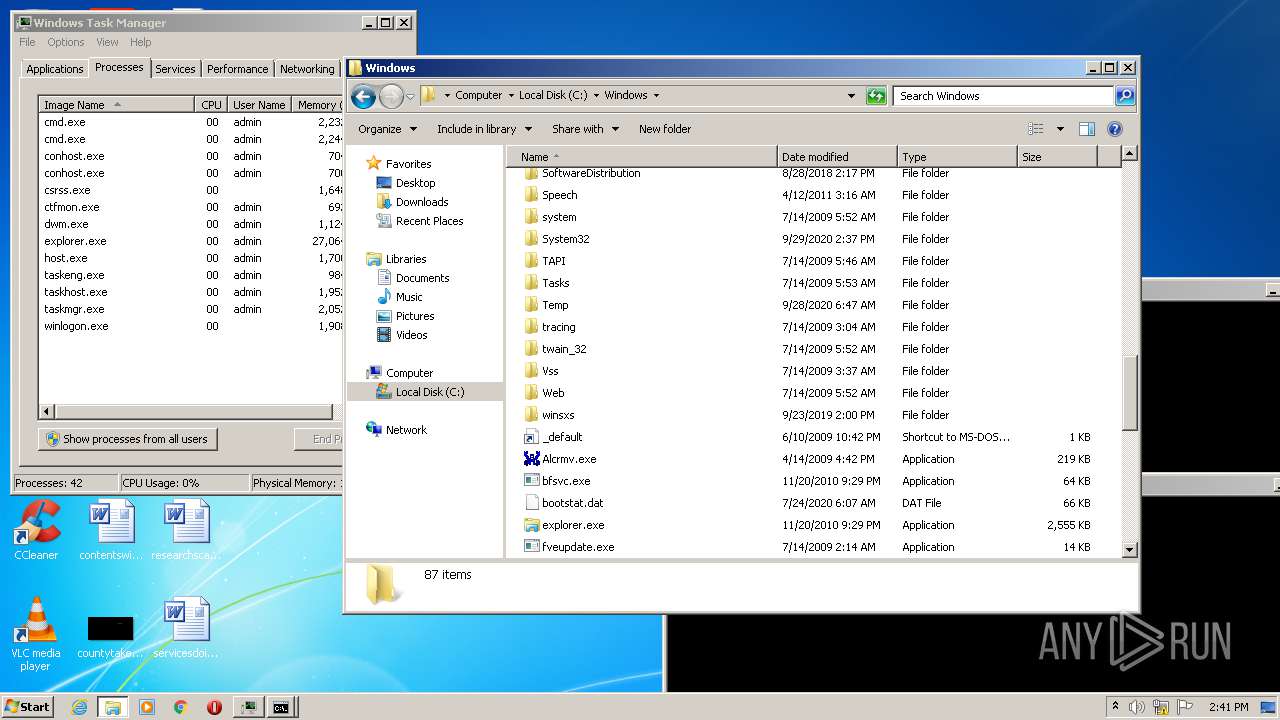Select the explorer.exe file in Windows folder

[x=573, y=525]
